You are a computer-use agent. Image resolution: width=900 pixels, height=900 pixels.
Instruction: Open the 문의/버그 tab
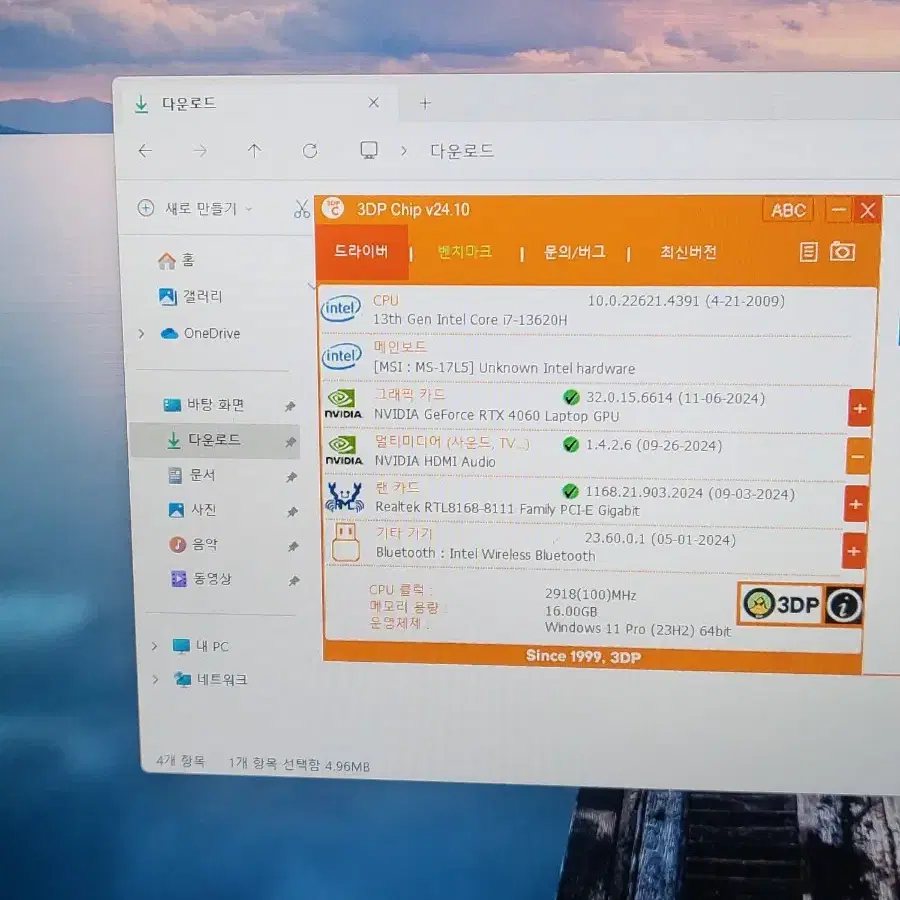tap(575, 252)
